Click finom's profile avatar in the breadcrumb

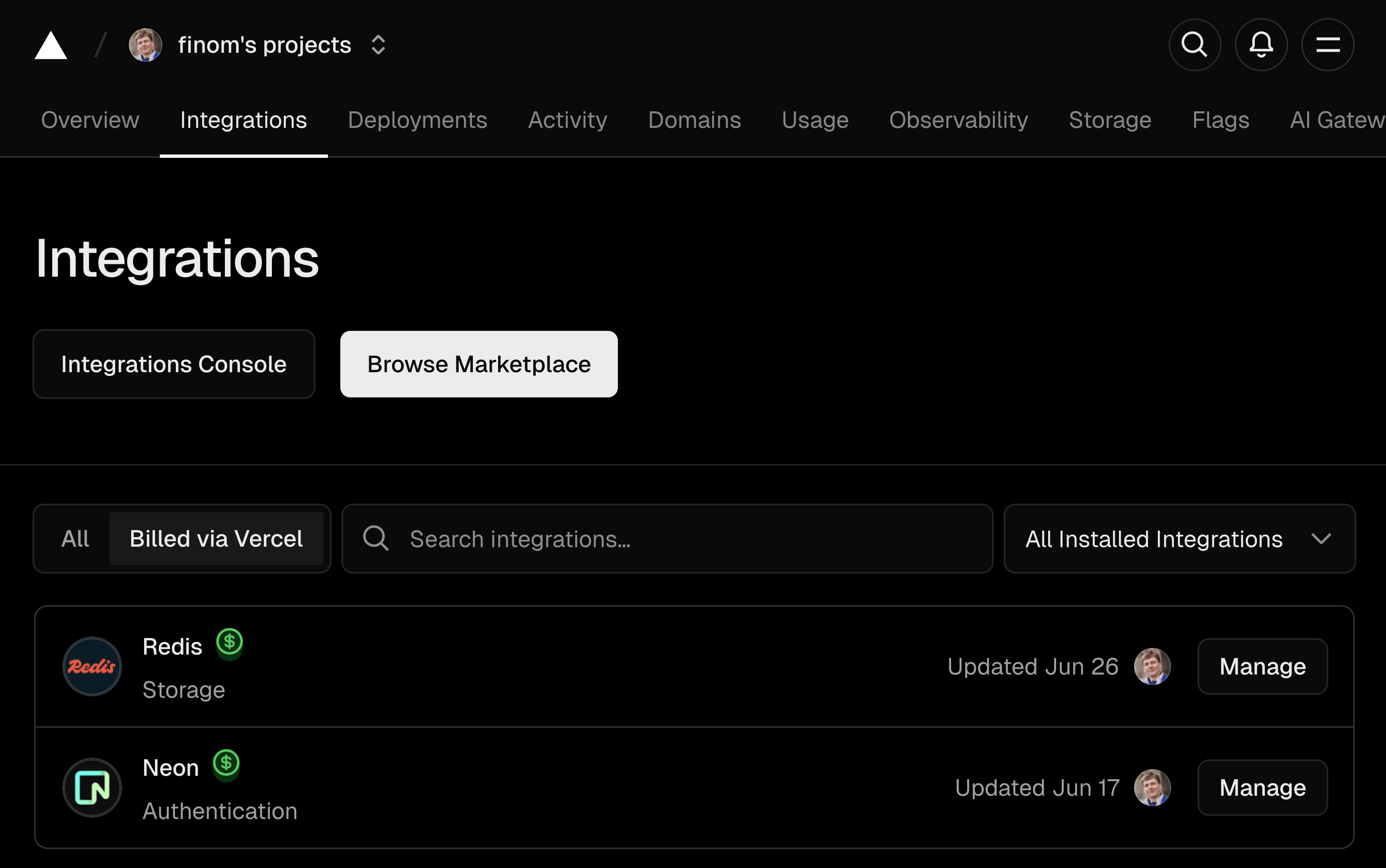pyautogui.click(x=144, y=44)
